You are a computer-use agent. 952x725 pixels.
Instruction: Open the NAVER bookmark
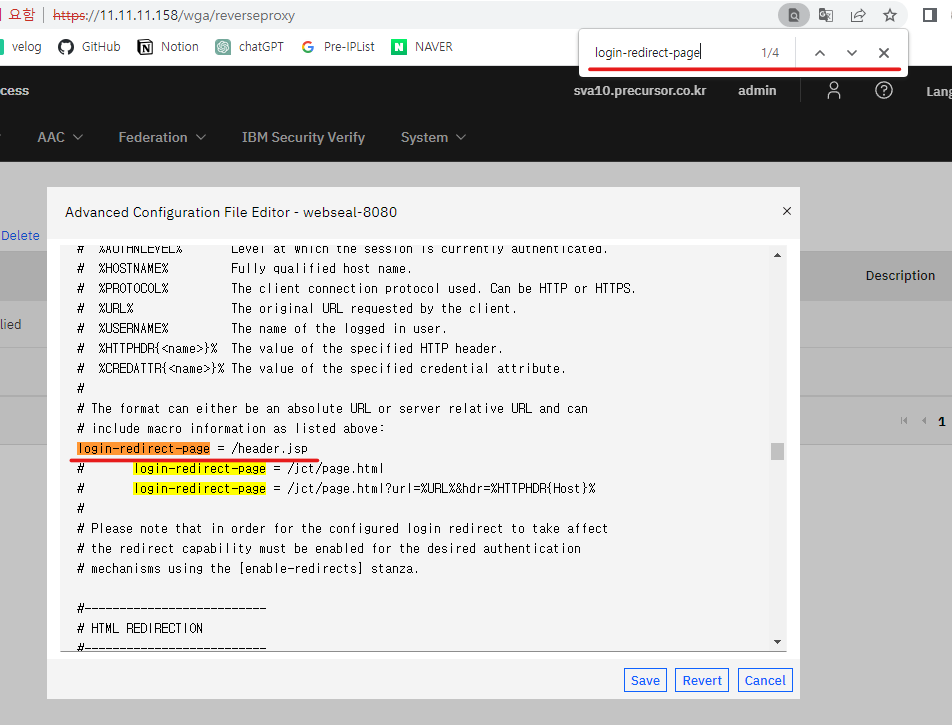pos(422,47)
